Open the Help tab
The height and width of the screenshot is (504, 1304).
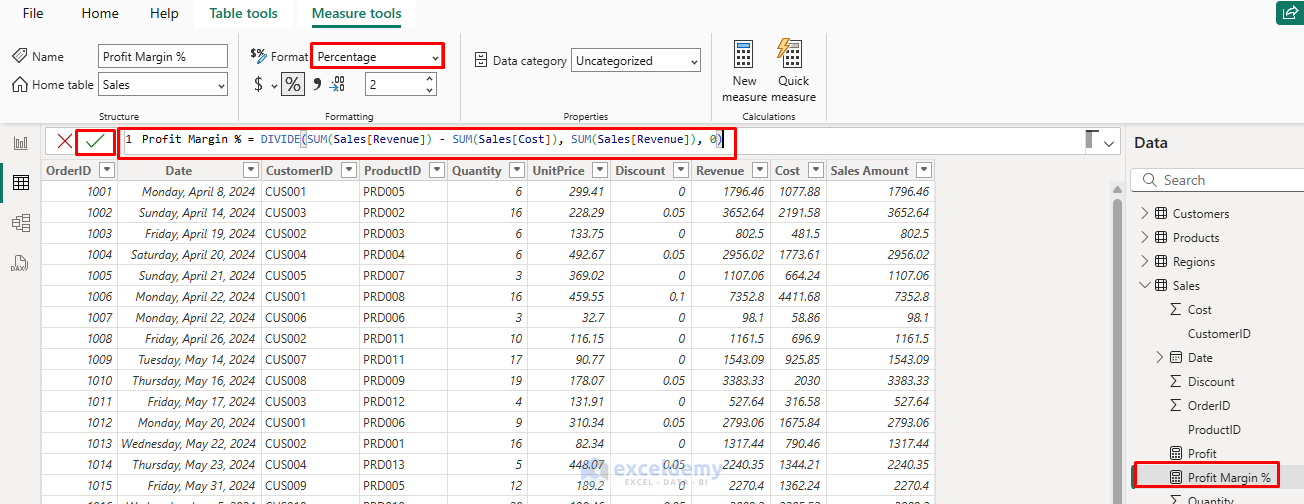click(x=164, y=14)
